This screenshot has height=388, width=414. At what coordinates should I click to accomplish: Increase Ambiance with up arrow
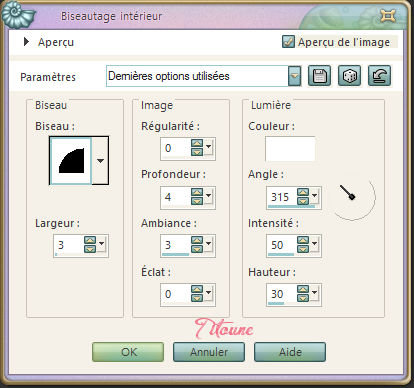click(197, 240)
